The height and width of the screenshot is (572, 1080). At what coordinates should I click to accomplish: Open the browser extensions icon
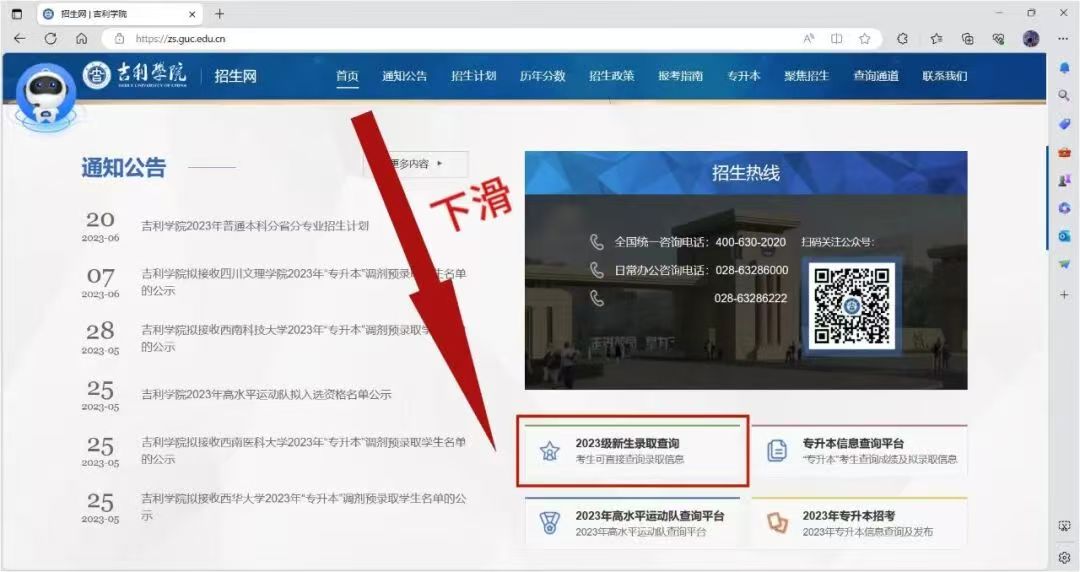coord(902,39)
